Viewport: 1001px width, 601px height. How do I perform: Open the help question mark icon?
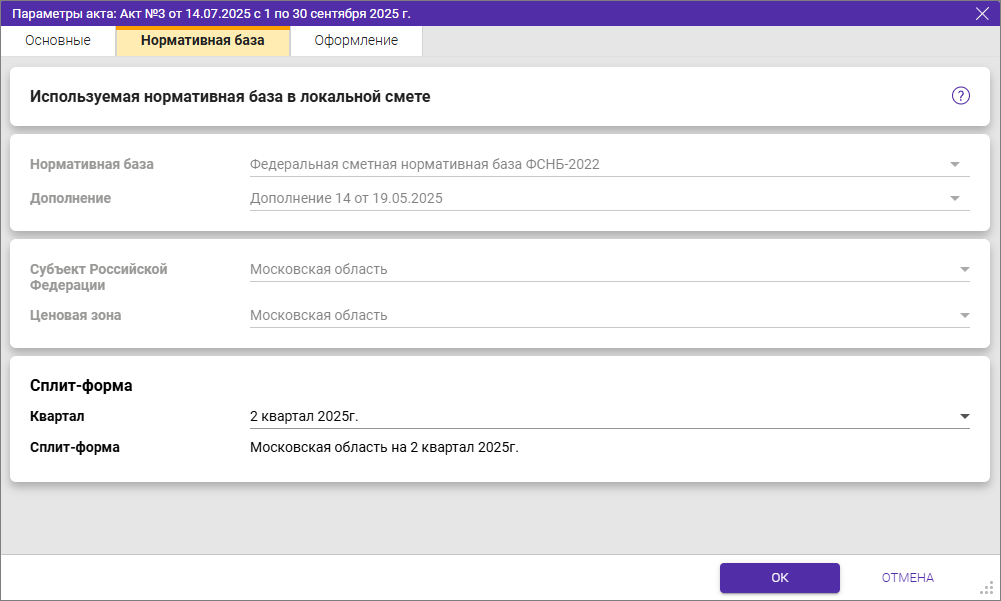click(961, 96)
